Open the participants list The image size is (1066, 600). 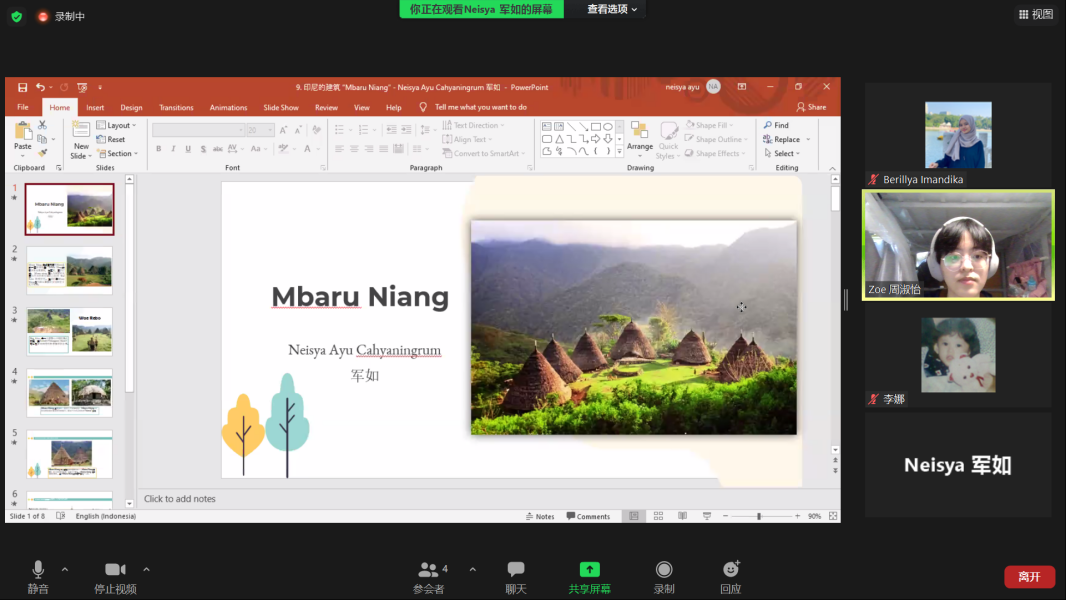coord(428,569)
